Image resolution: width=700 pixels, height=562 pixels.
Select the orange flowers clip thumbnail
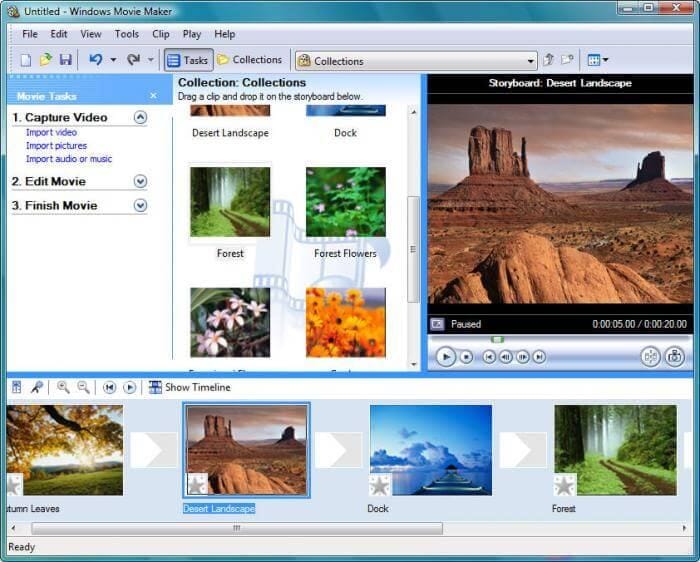tap(346, 322)
